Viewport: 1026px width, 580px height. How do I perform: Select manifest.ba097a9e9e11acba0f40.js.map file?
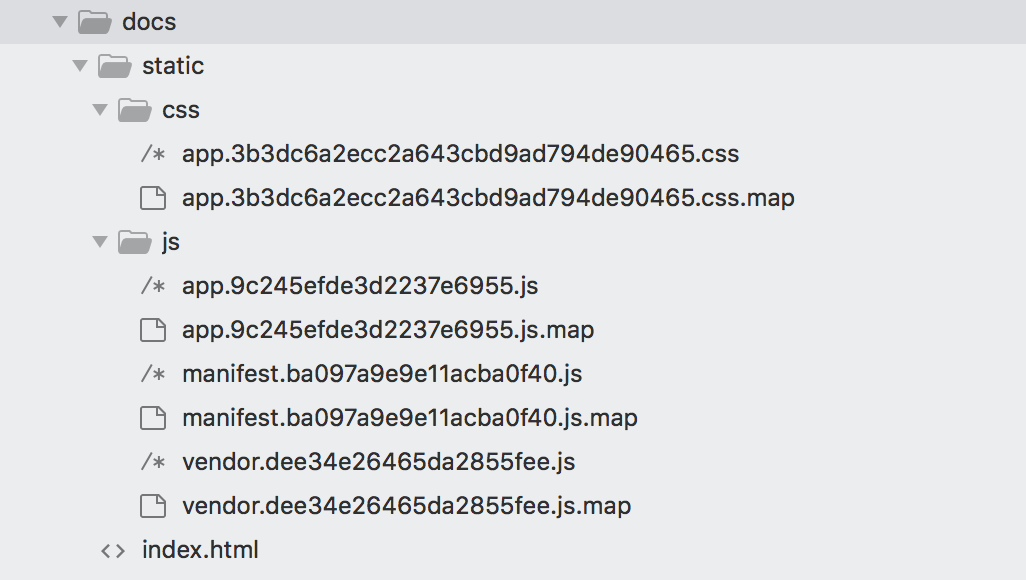(410, 418)
